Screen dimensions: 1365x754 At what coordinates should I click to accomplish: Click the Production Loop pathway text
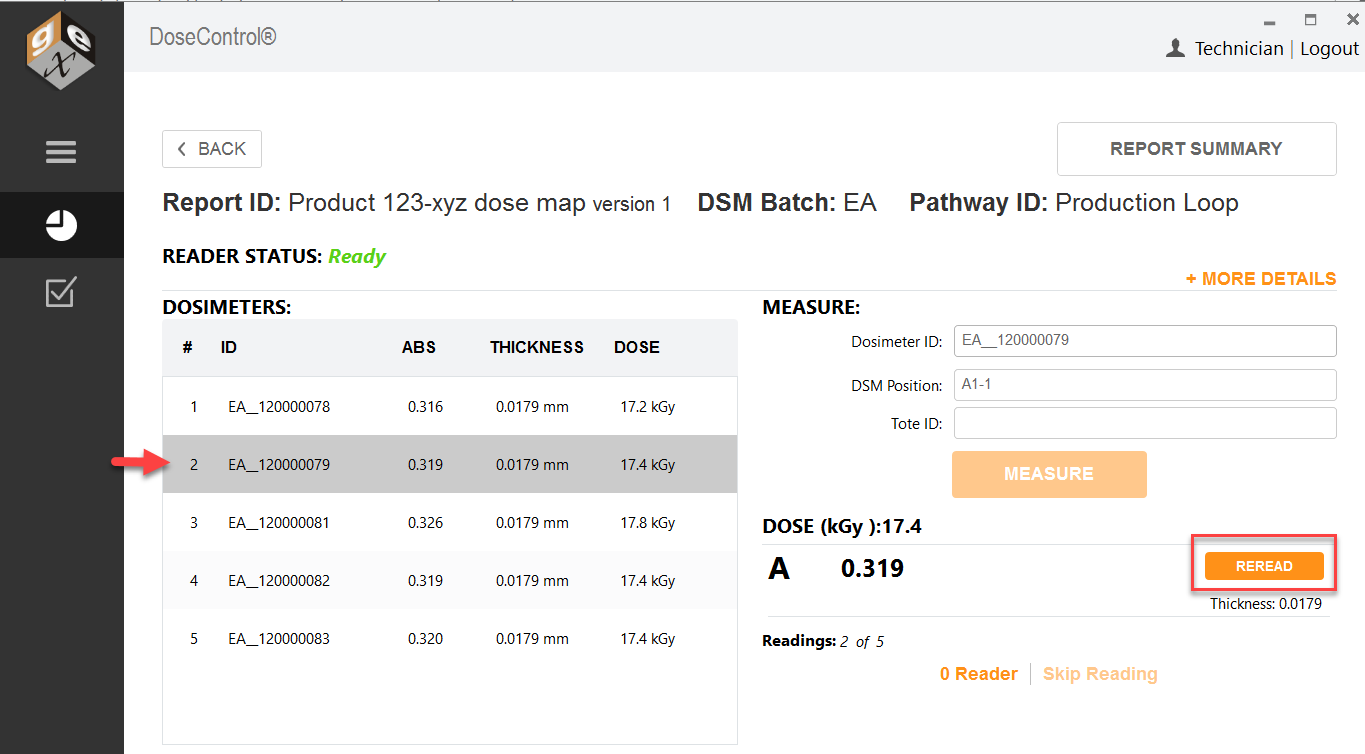[x=1147, y=203]
